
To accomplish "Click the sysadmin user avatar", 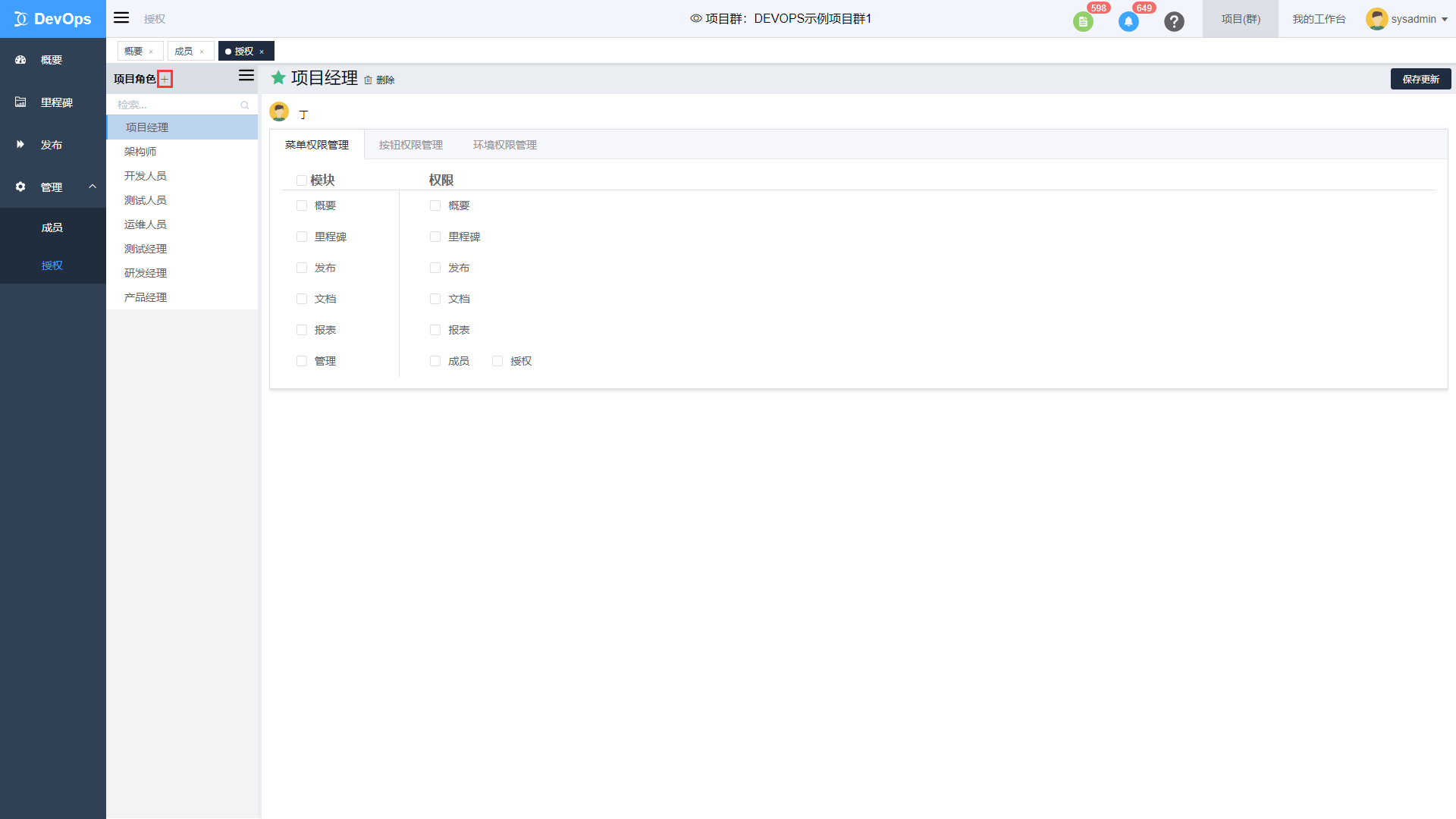I will pos(1376,19).
